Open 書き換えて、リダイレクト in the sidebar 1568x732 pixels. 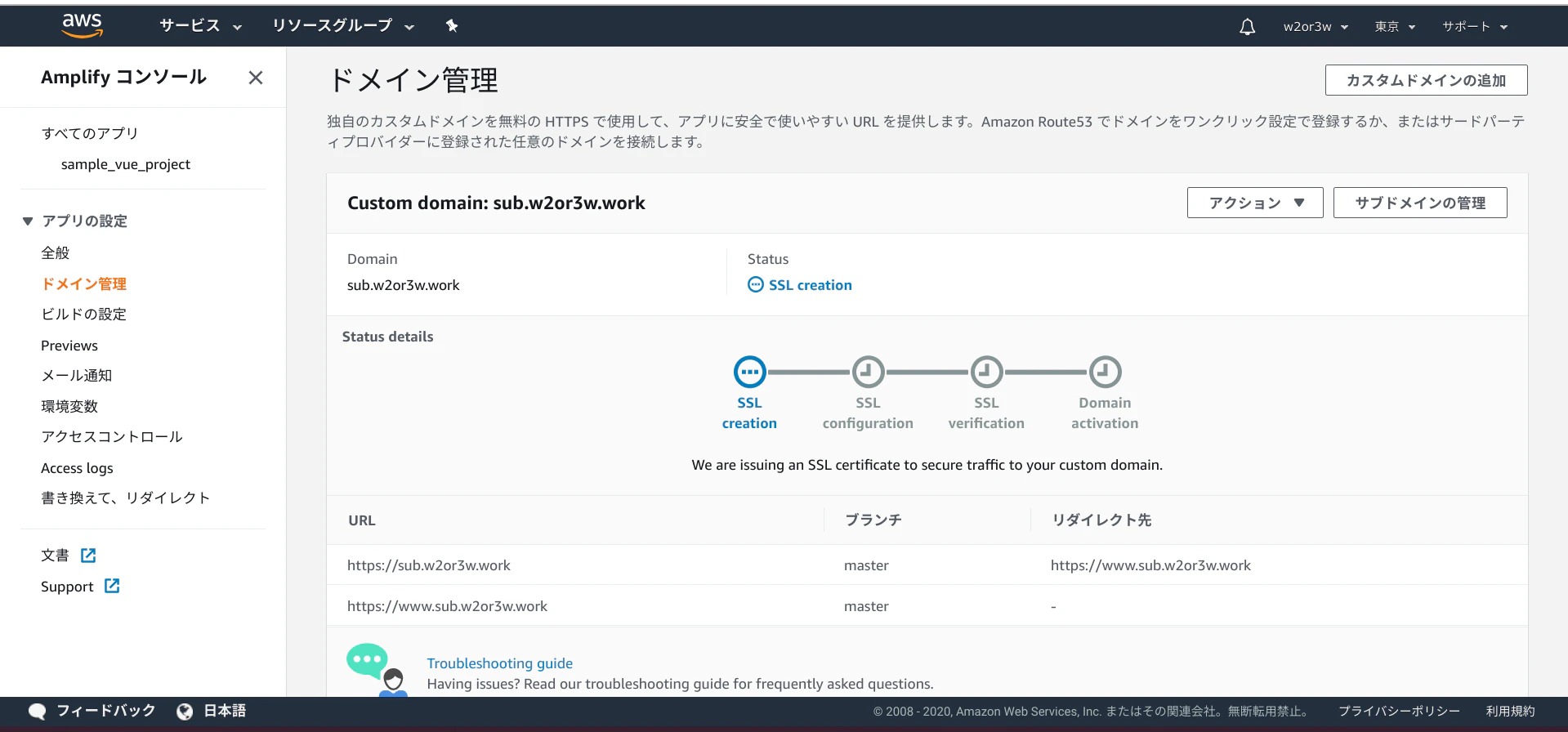126,498
